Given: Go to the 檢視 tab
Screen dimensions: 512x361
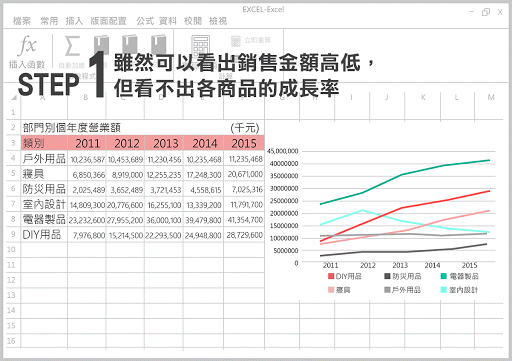Looking at the screenshot, I should (218, 21).
